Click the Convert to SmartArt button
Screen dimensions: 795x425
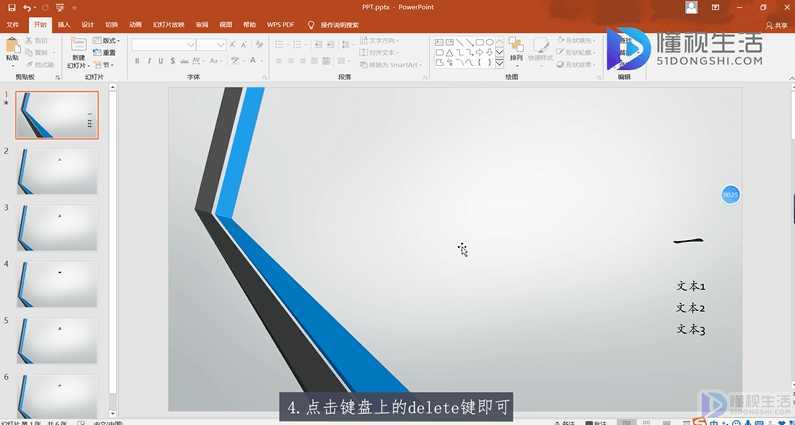click(390, 65)
